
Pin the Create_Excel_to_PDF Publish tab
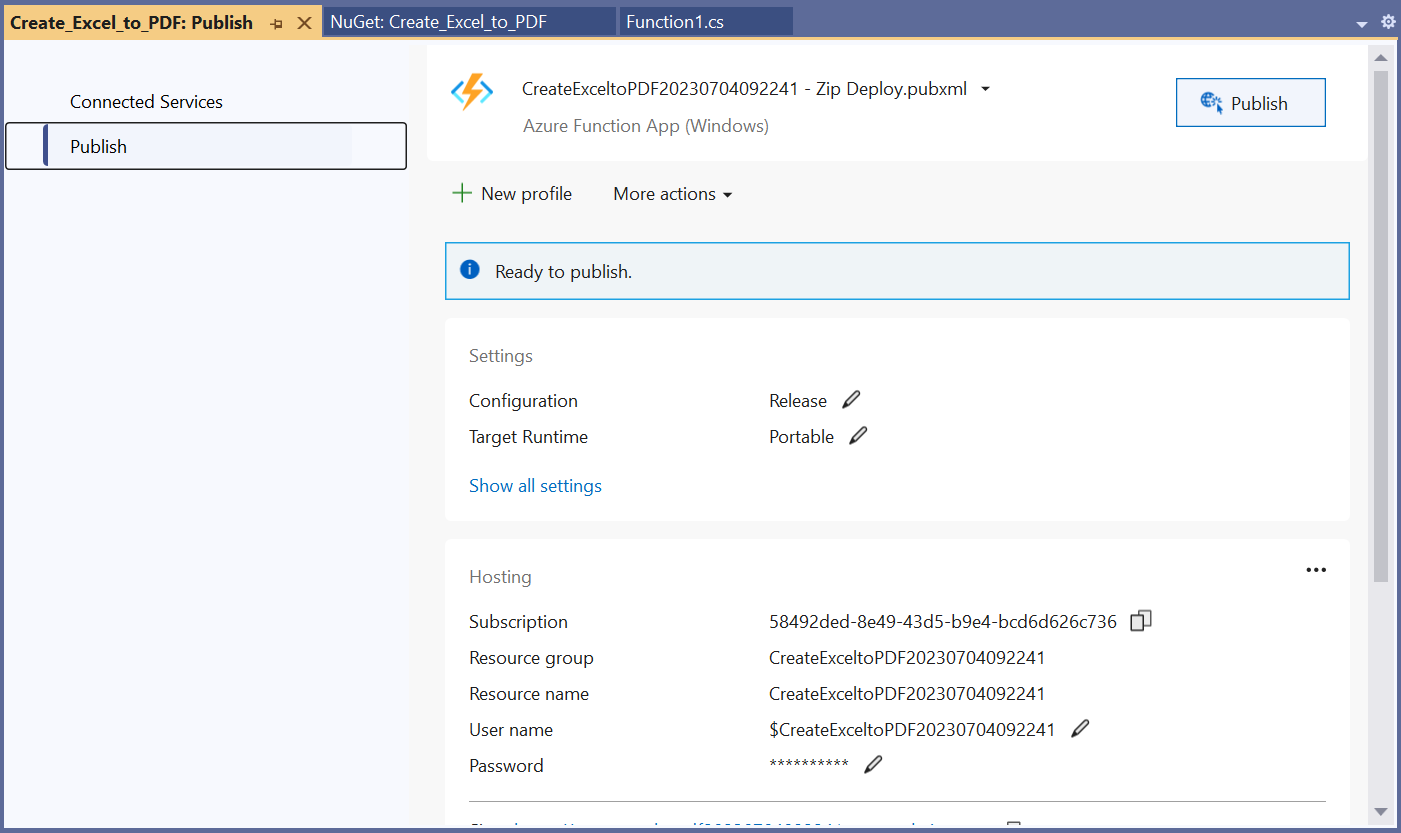point(277,23)
